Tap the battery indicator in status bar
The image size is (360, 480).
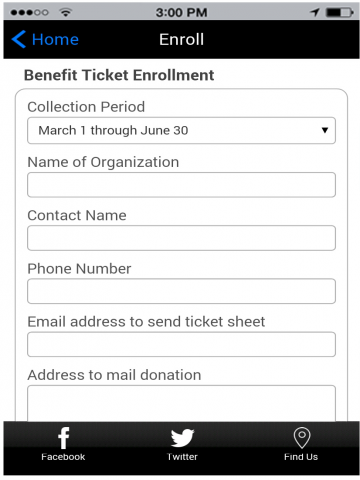[x=340, y=13]
